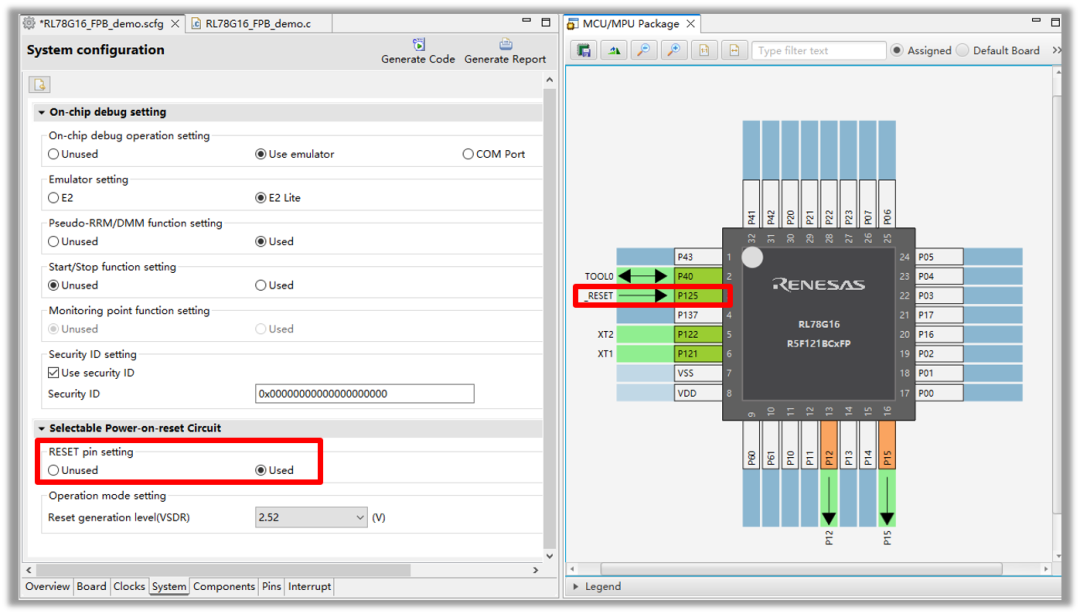Select orange pin P15 at bottom
The image size is (1080, 614).
887,444
